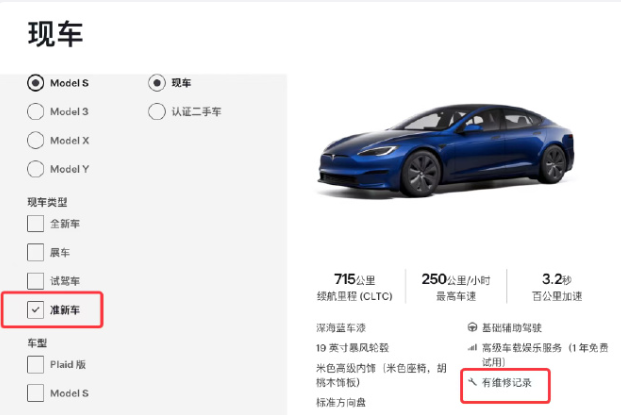Viewport: 621px width, 415px height.
Task: Click the 基础辅助驾驶 feature label
Action: point(512,328)
